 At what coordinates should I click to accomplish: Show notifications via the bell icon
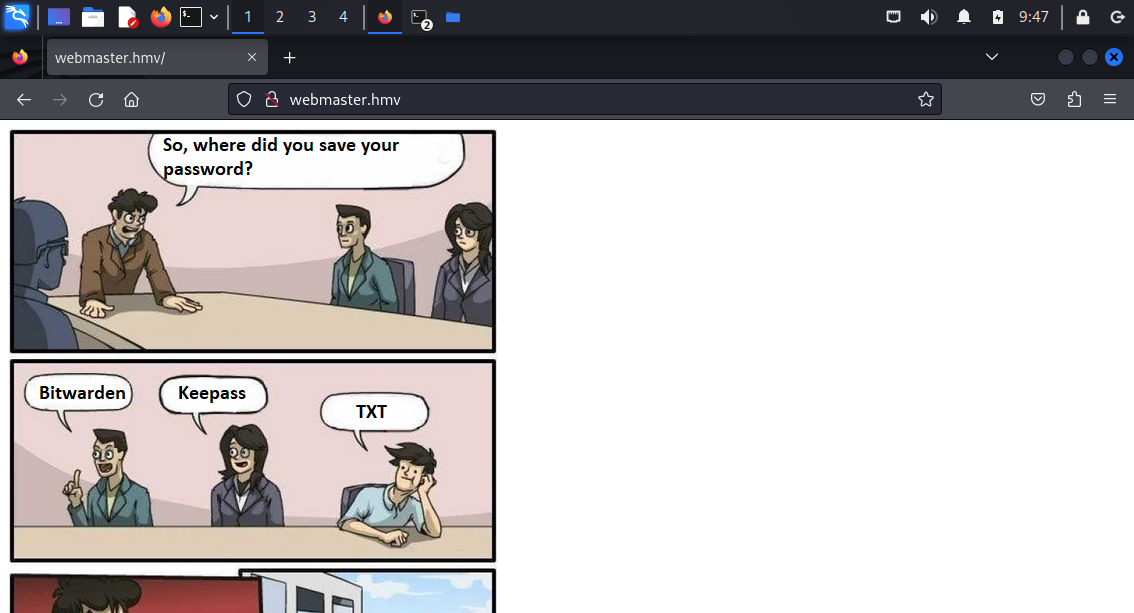pyautogui.click(x=963, y=17)
